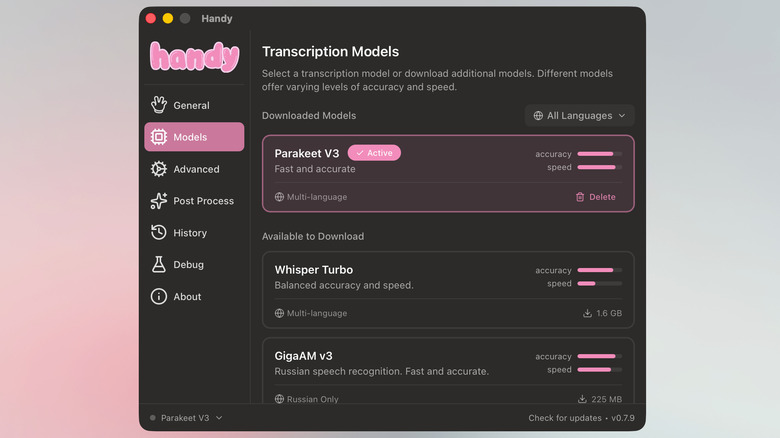Click the globe icon beside Russian Only
Image resolution: width=780 pixels, height=438 pixels.
coord(279,399)
